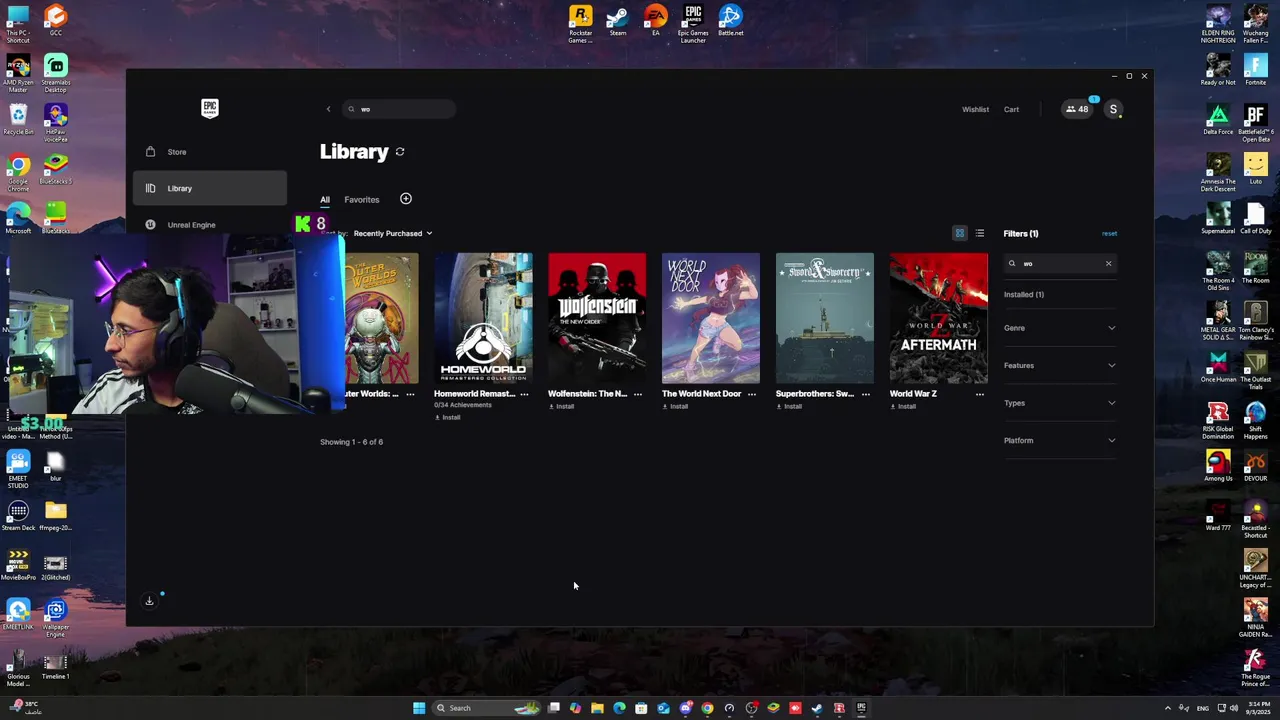Viewport: 1280px width, 720px height.
Task: Click the Epic Games logo in sidebar
Action: 210,109
